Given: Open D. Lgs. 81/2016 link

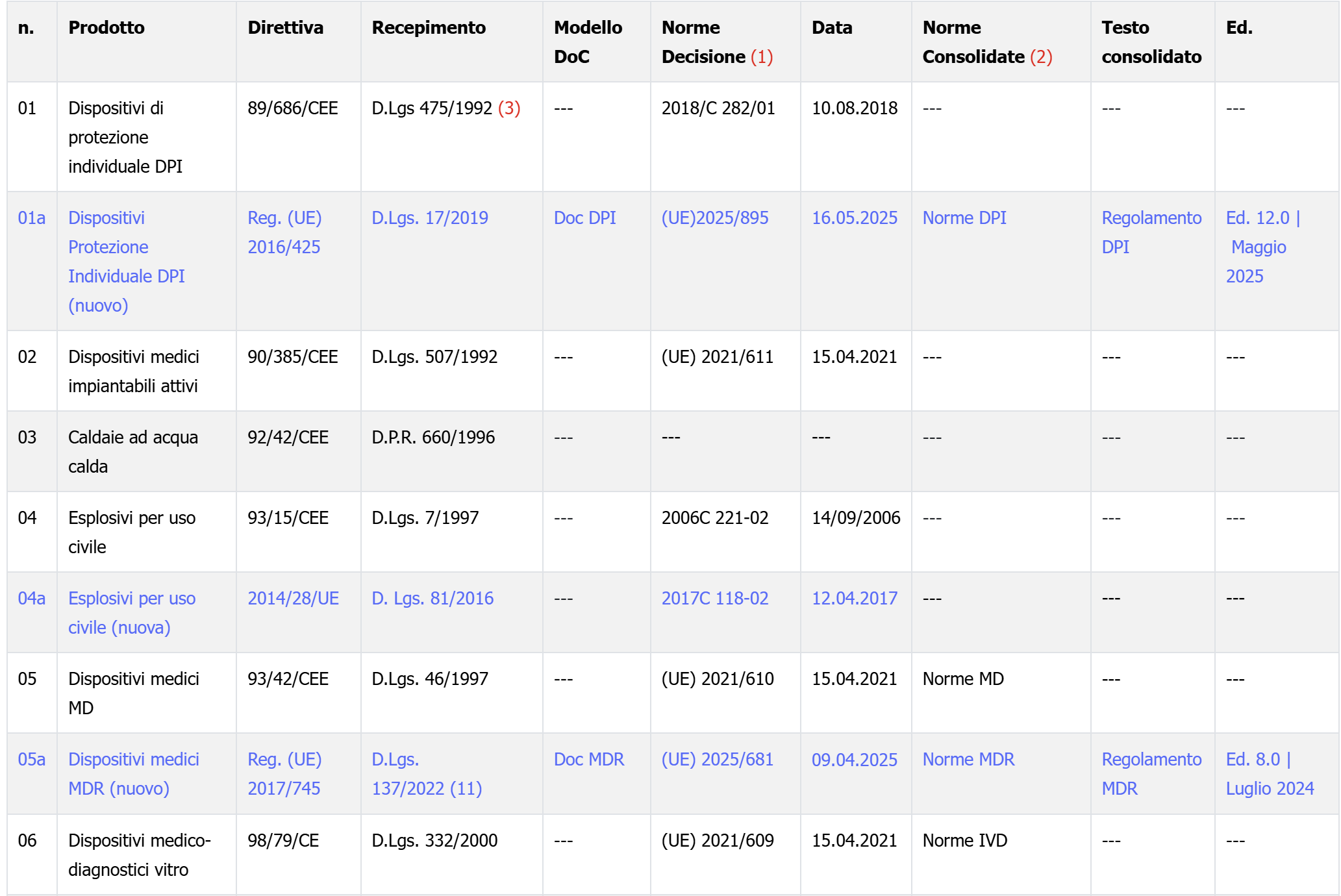Looking at the screenshot, I should tap(432, 599).
